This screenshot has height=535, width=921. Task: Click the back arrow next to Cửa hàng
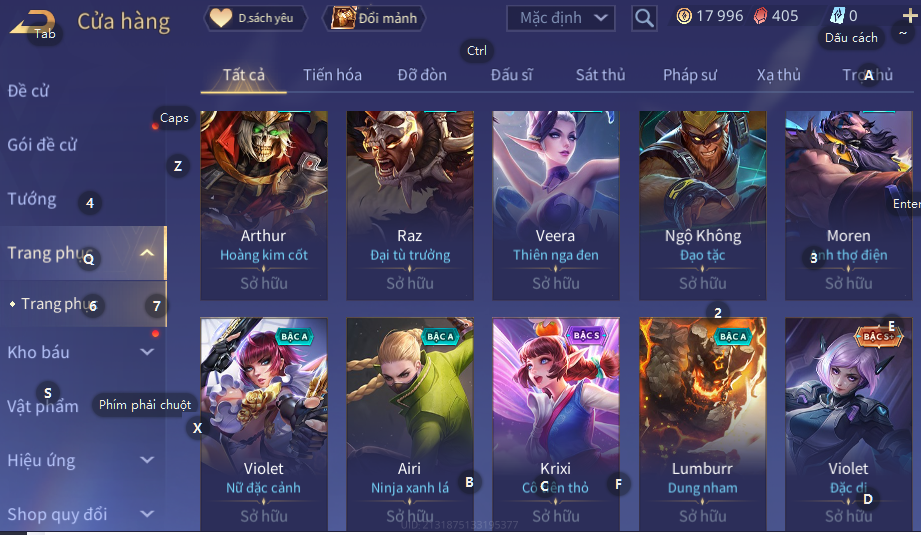[32, 23]
